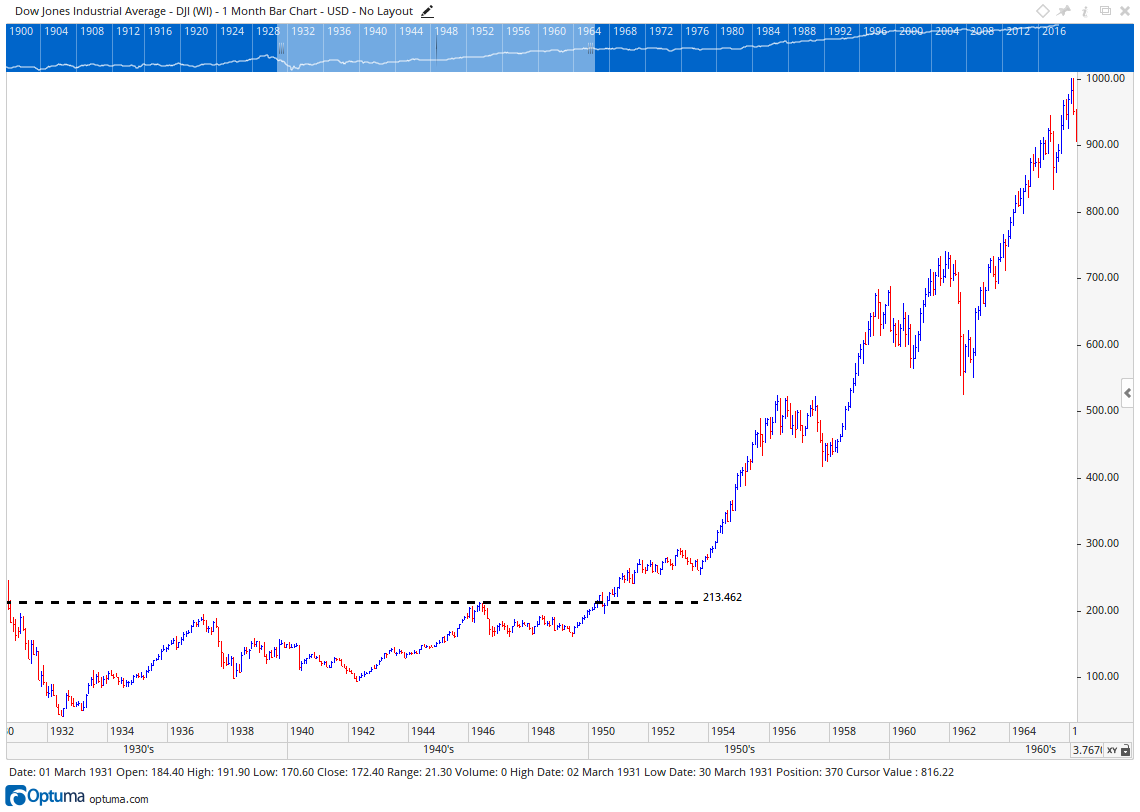The height and width of the screenshot is (812, 1140).
Task: Expand the side panel with the arrow handle
Action: [x=1127, y=393]
